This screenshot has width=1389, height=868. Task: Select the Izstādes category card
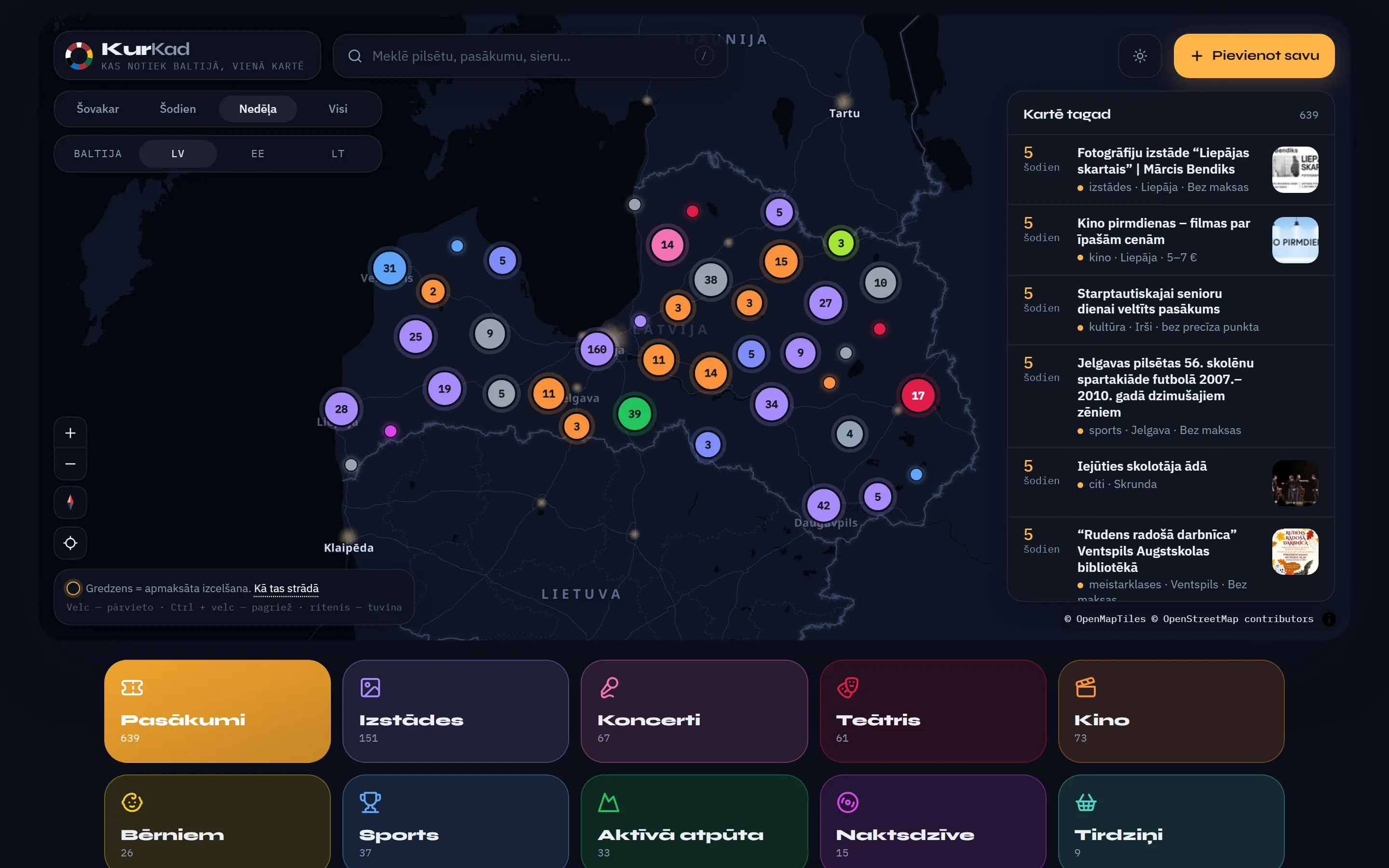tap(456, 711)
